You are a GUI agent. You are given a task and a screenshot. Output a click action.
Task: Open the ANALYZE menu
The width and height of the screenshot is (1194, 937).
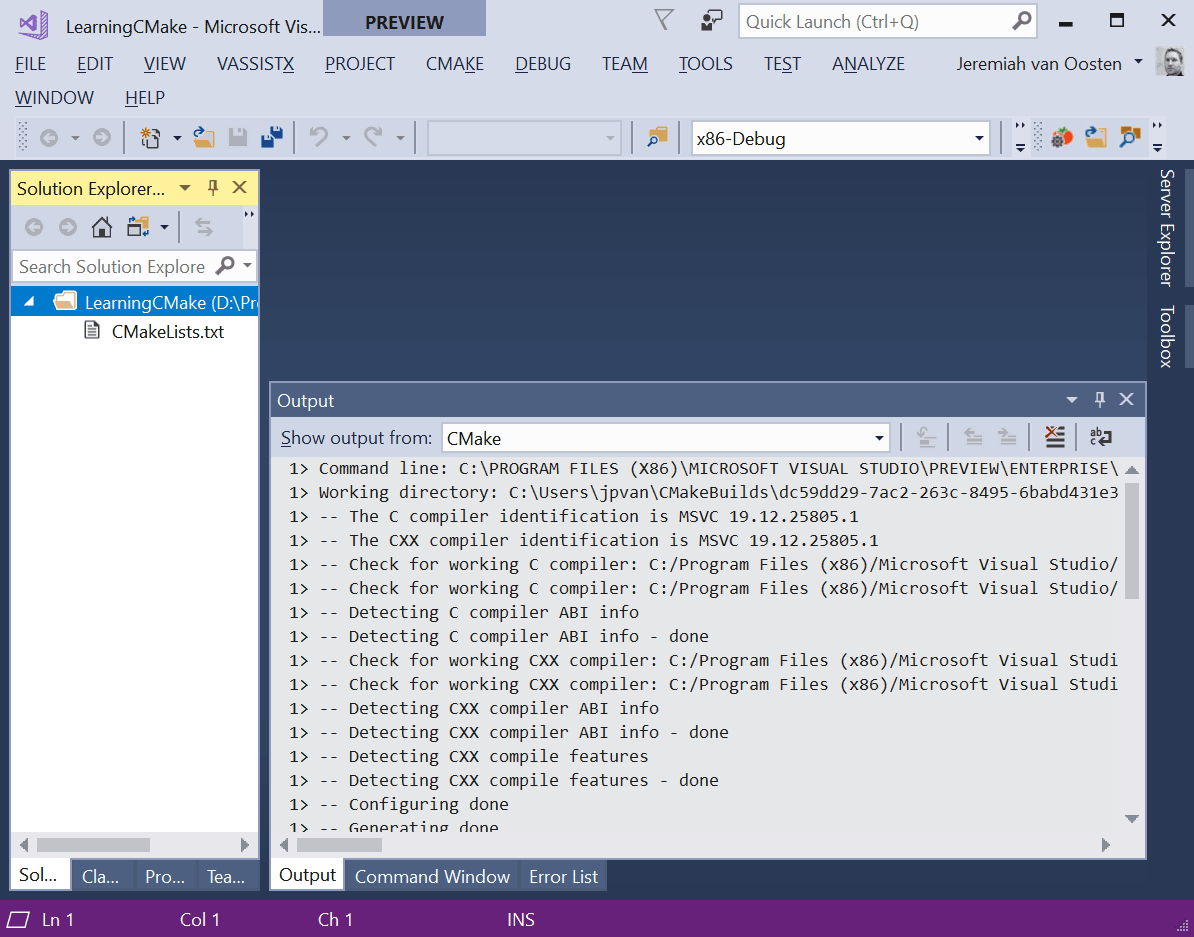point(868,64)
